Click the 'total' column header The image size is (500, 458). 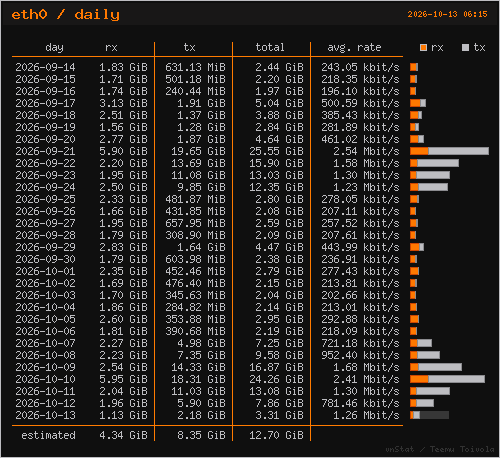270,47
